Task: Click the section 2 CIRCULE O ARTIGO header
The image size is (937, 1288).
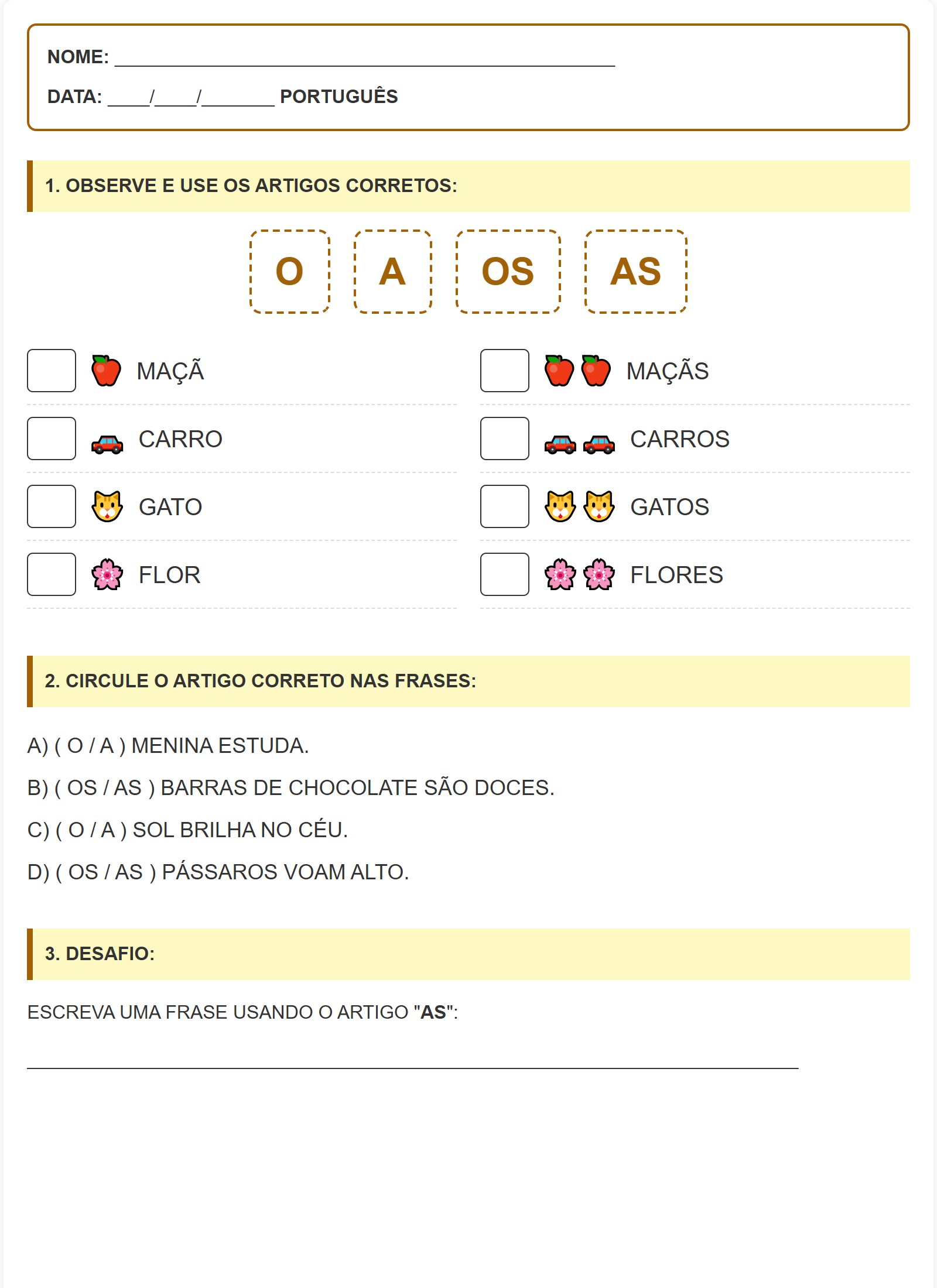Action: point(260,681)
